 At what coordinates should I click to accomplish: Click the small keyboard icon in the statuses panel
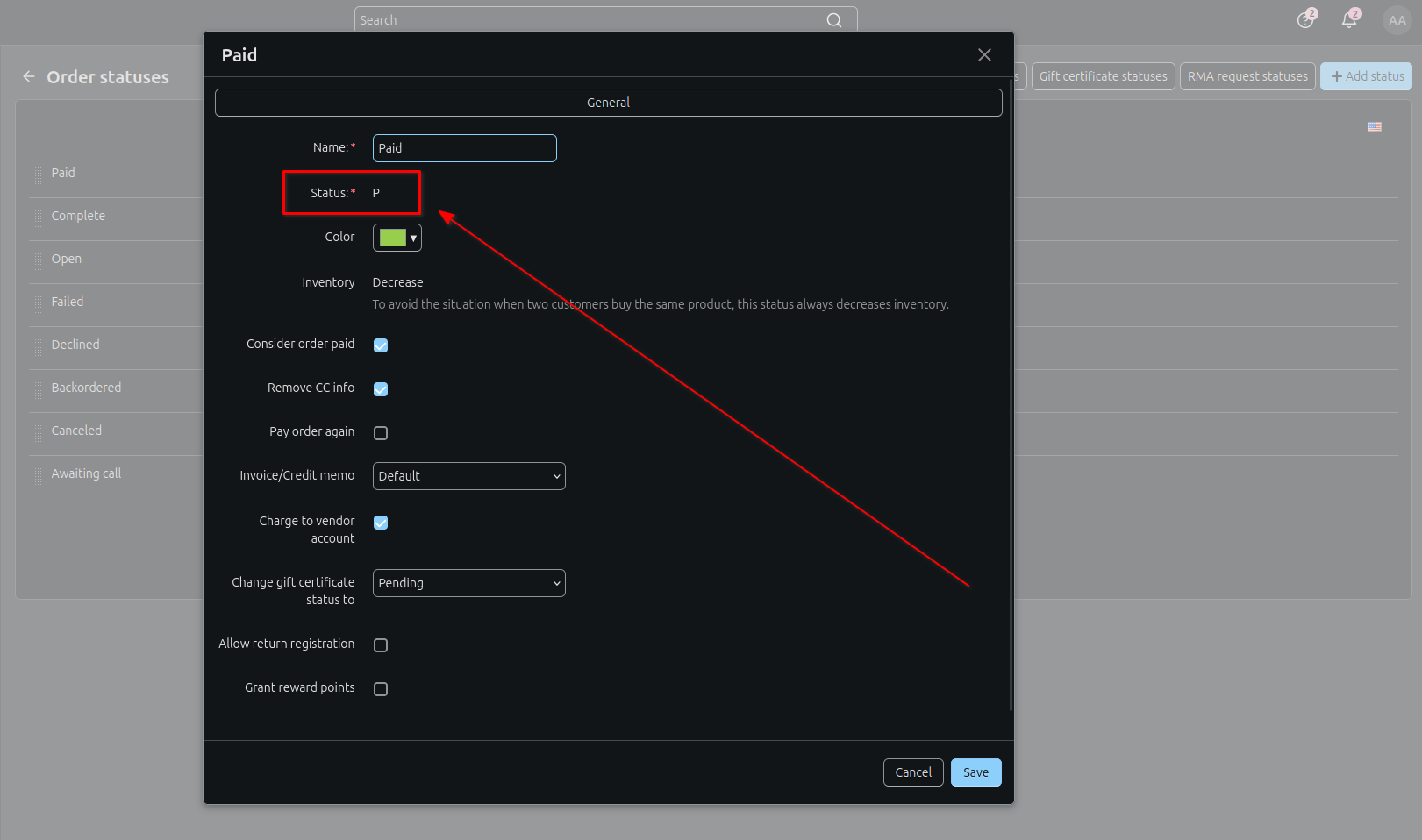(x=1375, y=127)
